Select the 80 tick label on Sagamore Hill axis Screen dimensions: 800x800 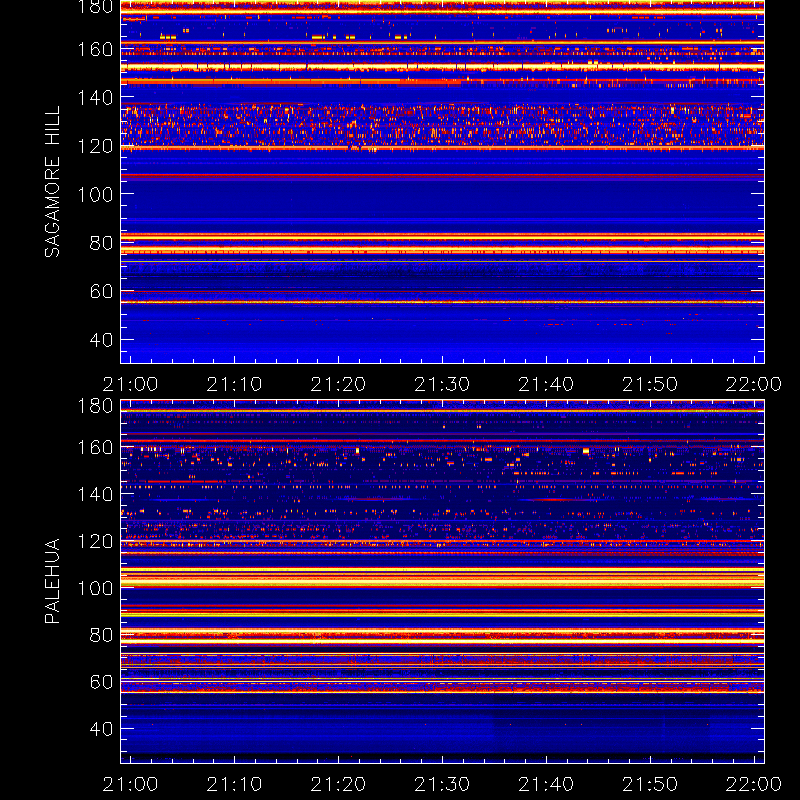pos(102,243)
